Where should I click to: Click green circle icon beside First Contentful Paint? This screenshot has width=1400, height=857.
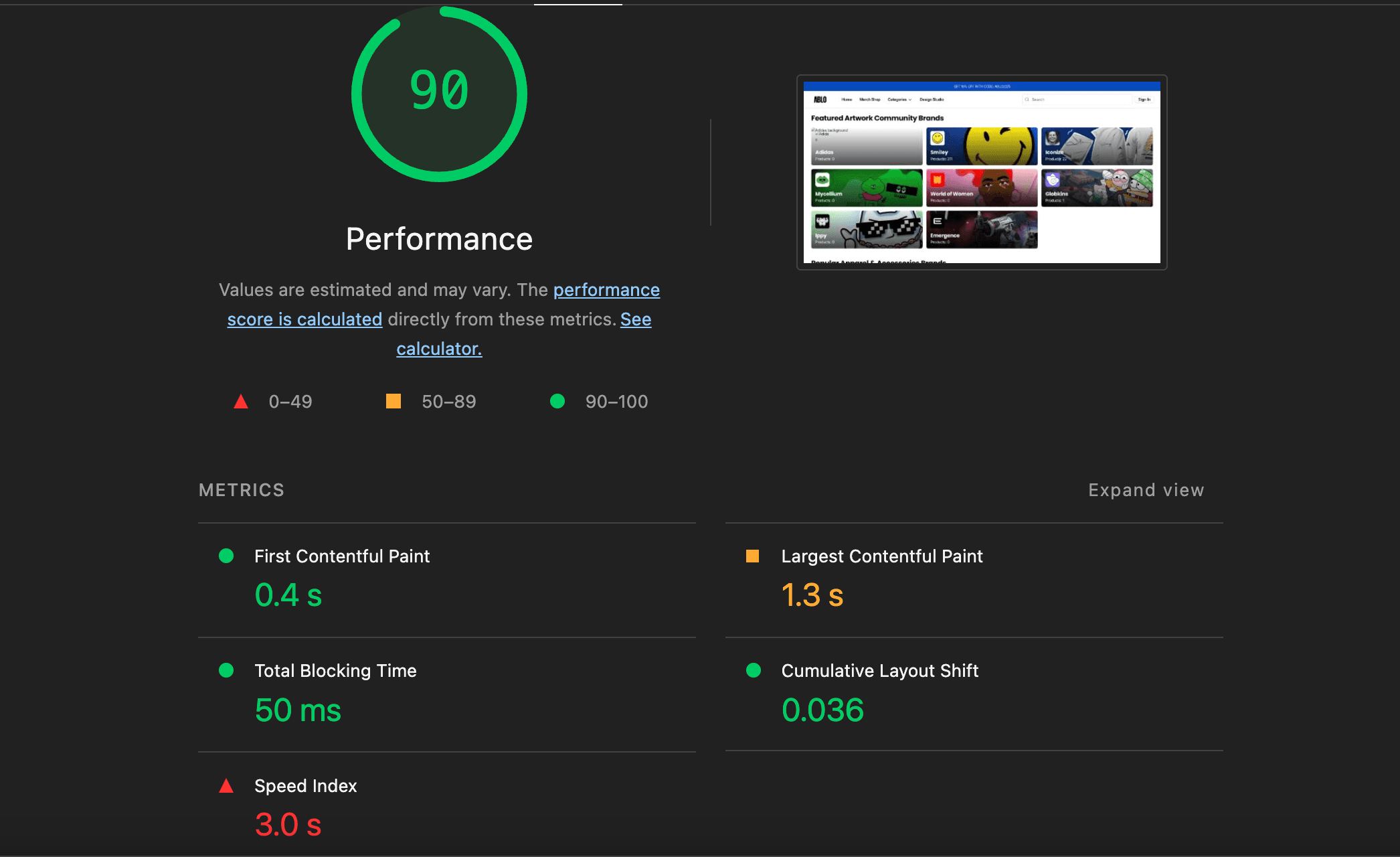[x=226, y=556]
